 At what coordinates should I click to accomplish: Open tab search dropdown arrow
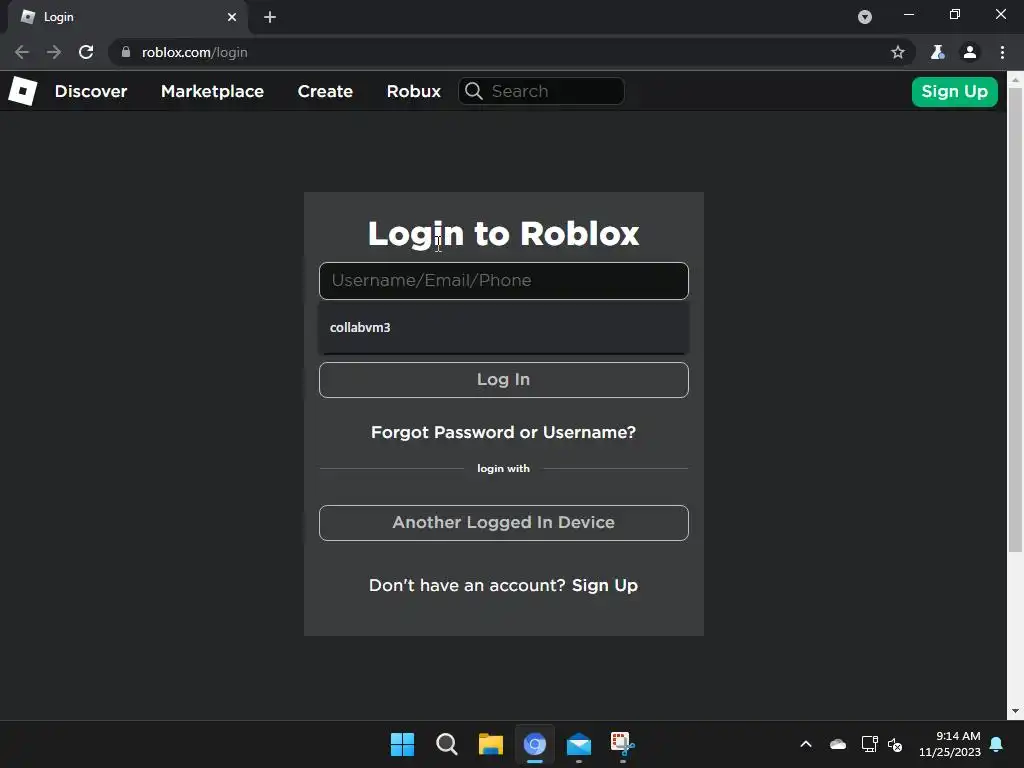pyautogui.click(x=865, y=17)
